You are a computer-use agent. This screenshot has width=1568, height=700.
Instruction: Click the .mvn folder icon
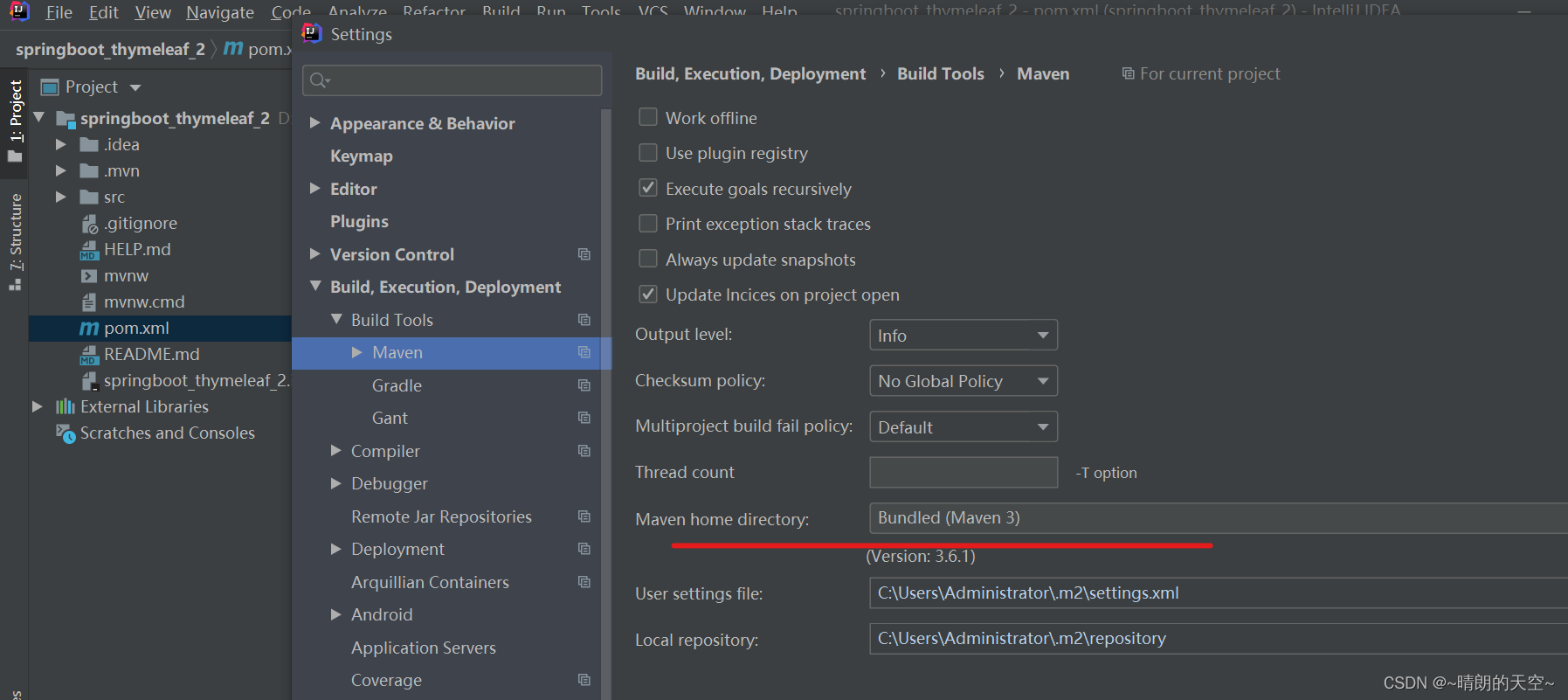tap(89, 171)
